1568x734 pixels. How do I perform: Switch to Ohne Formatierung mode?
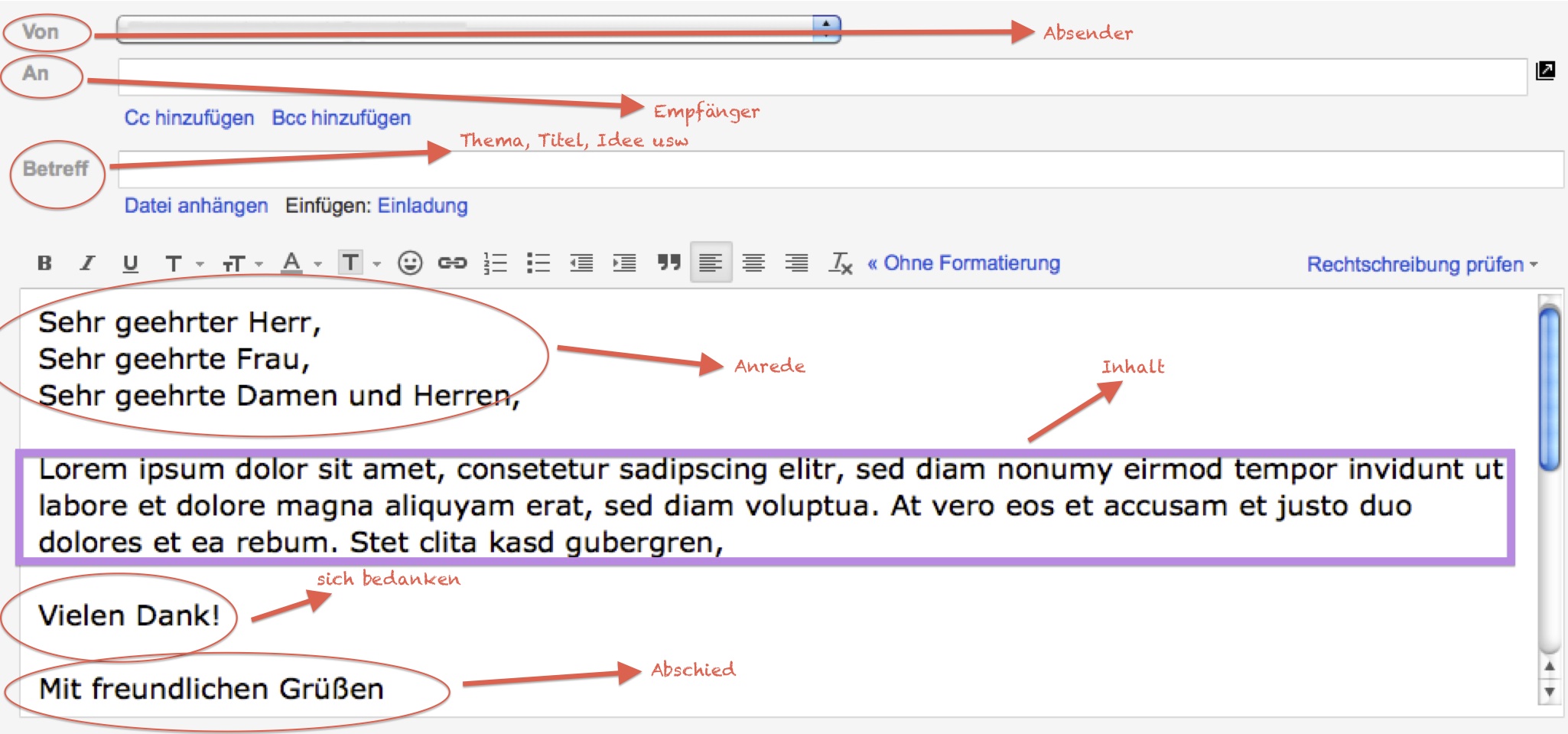pos(963,263)
